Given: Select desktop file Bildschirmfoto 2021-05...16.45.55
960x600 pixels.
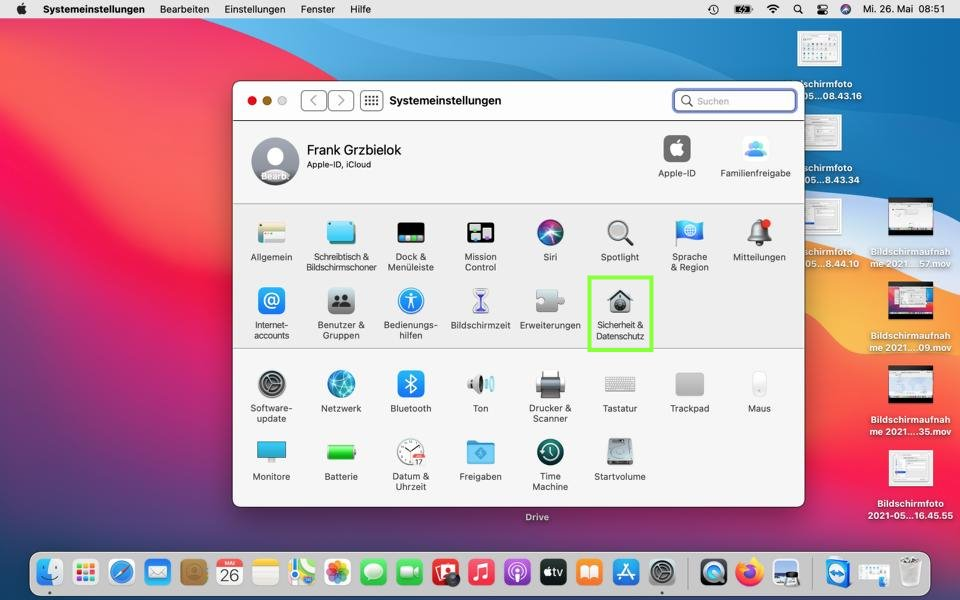Looking at the screenshot, I should coord(910,485).
